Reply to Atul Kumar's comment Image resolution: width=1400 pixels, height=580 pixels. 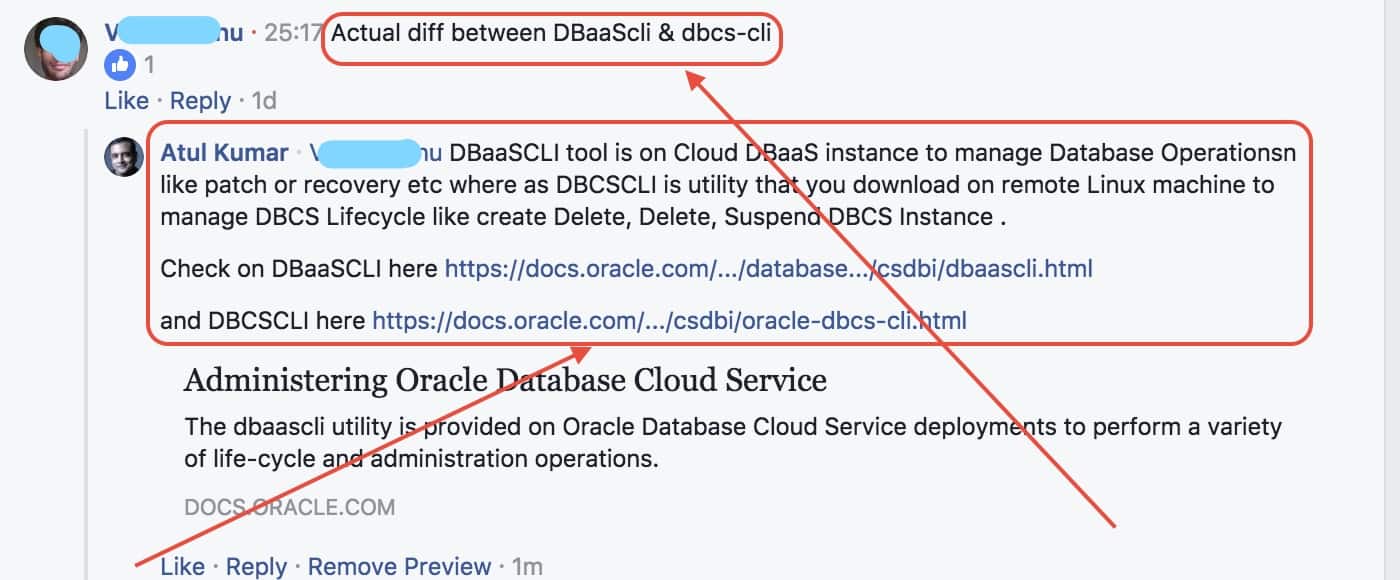pyautogui.click(x=256, y=567)
